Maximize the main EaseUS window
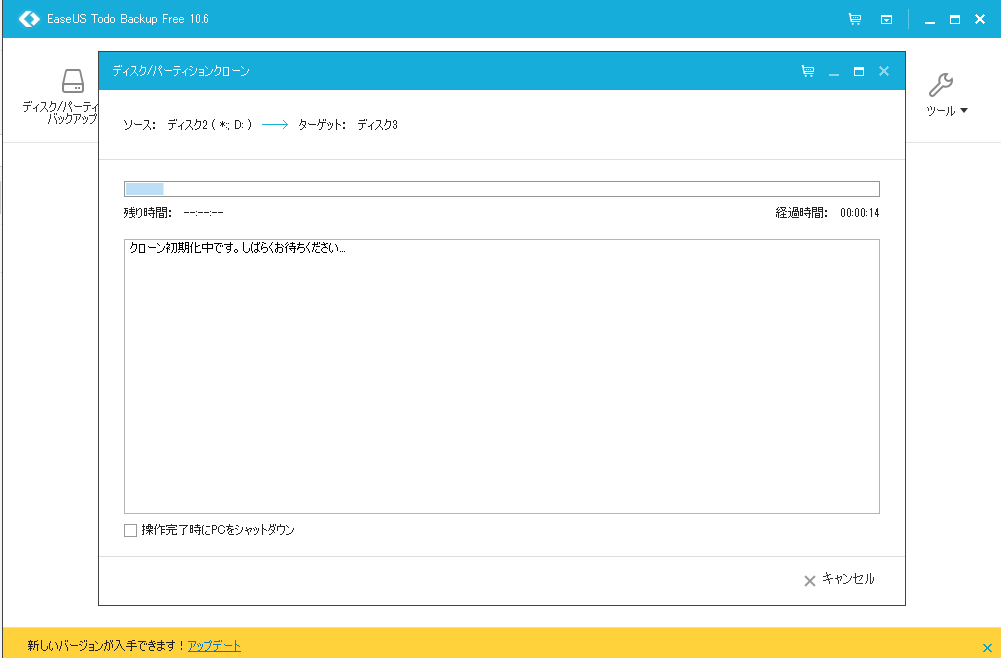The height and width of the screenshot is (658, 1001). pos(955,20)
